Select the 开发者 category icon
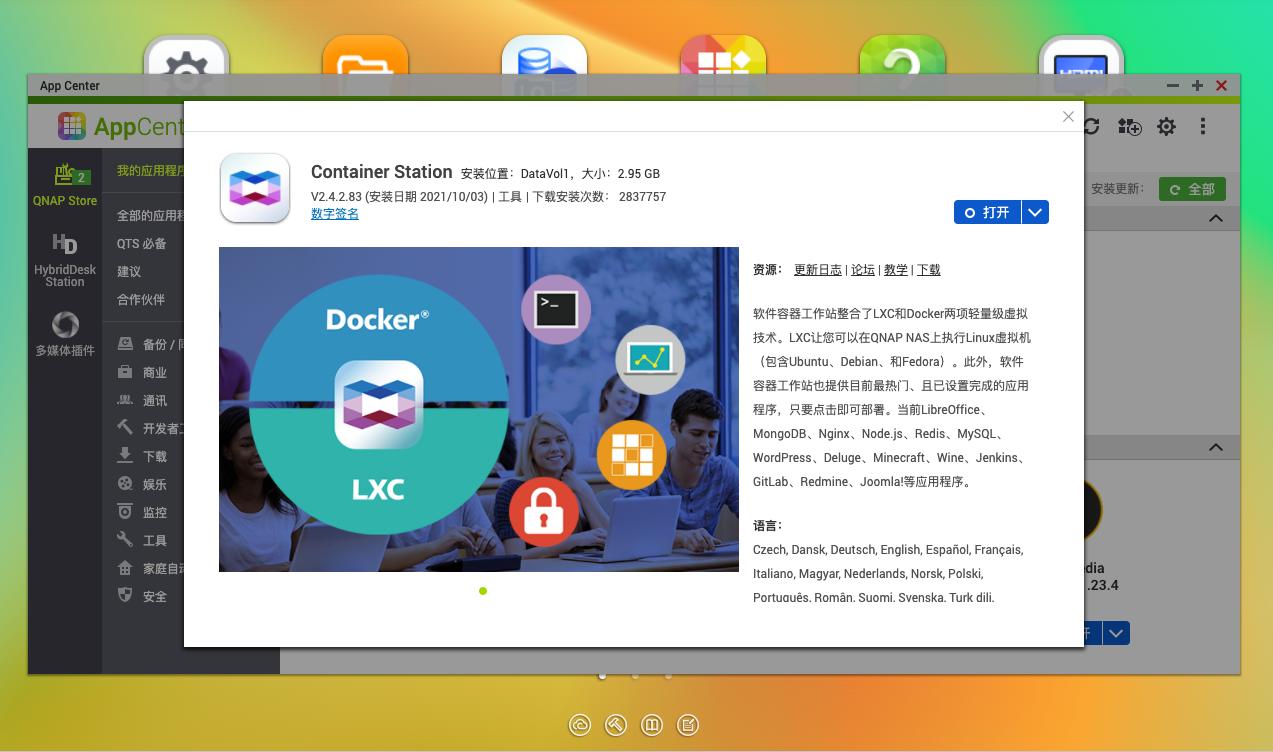 125,428
